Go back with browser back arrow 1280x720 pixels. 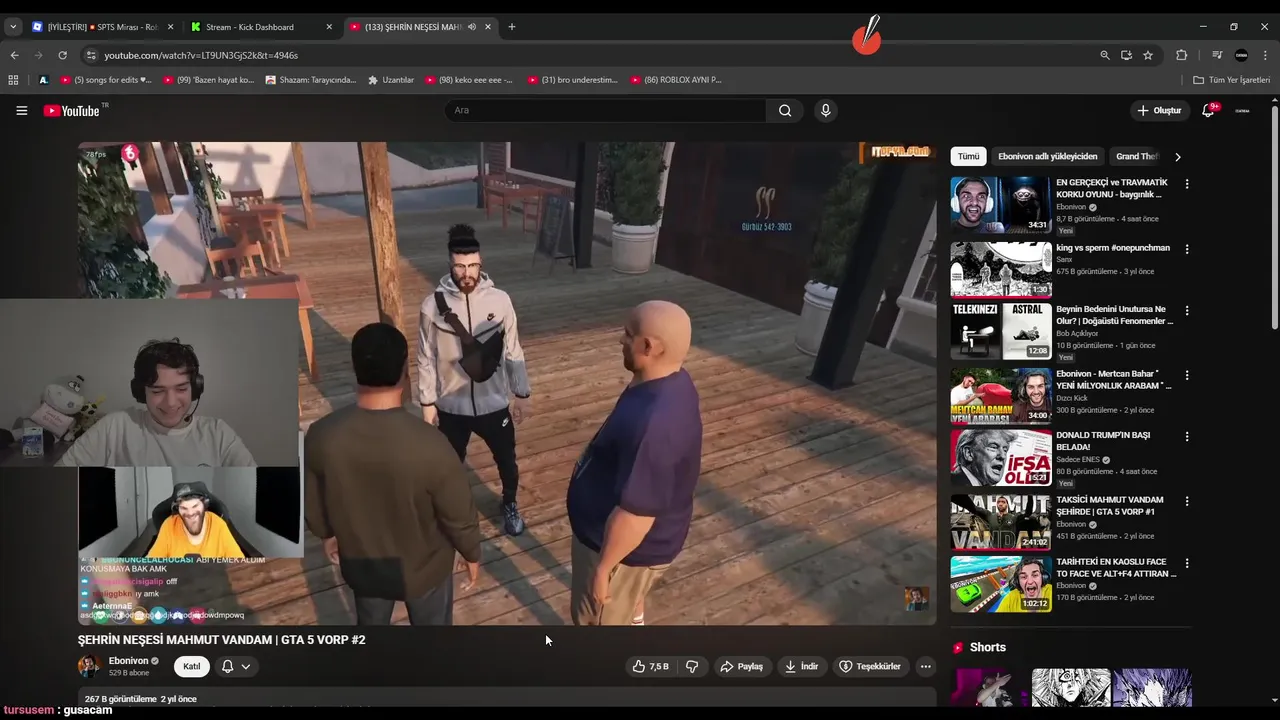click(14, 55)
